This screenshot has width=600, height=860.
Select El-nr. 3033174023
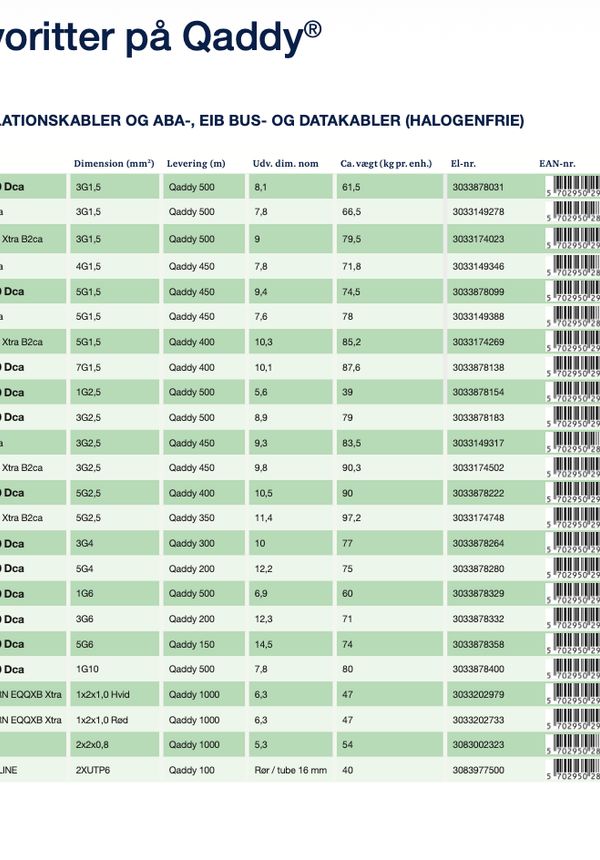click(478, 239)
